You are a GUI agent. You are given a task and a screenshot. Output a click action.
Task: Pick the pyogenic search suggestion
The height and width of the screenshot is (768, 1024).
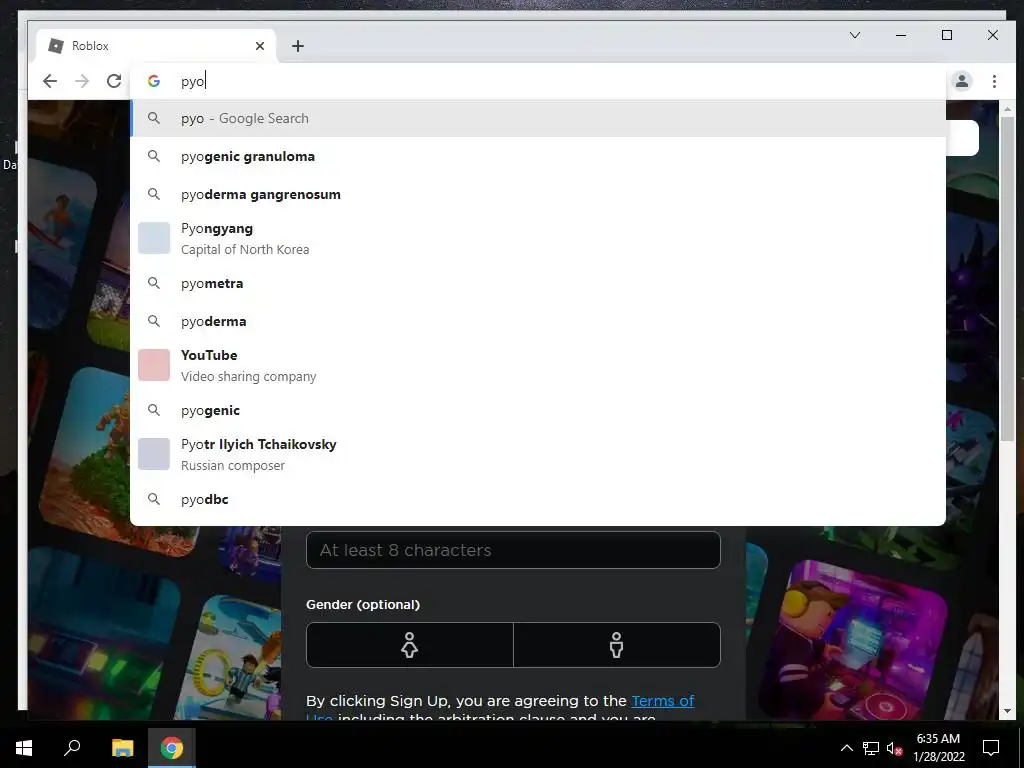pyautogui.click(x=538, y=410)
